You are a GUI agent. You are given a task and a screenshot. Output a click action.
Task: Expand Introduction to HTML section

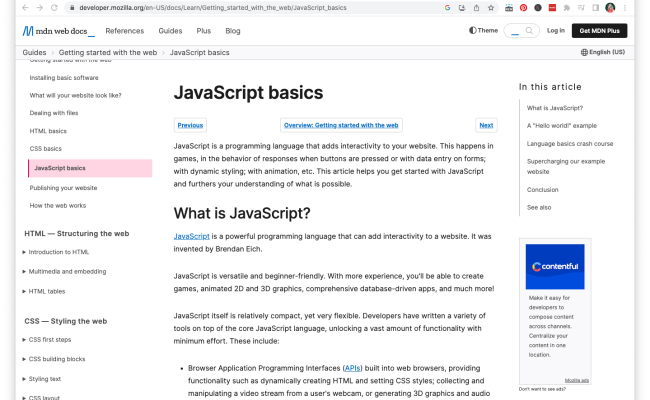pos(56,252)
